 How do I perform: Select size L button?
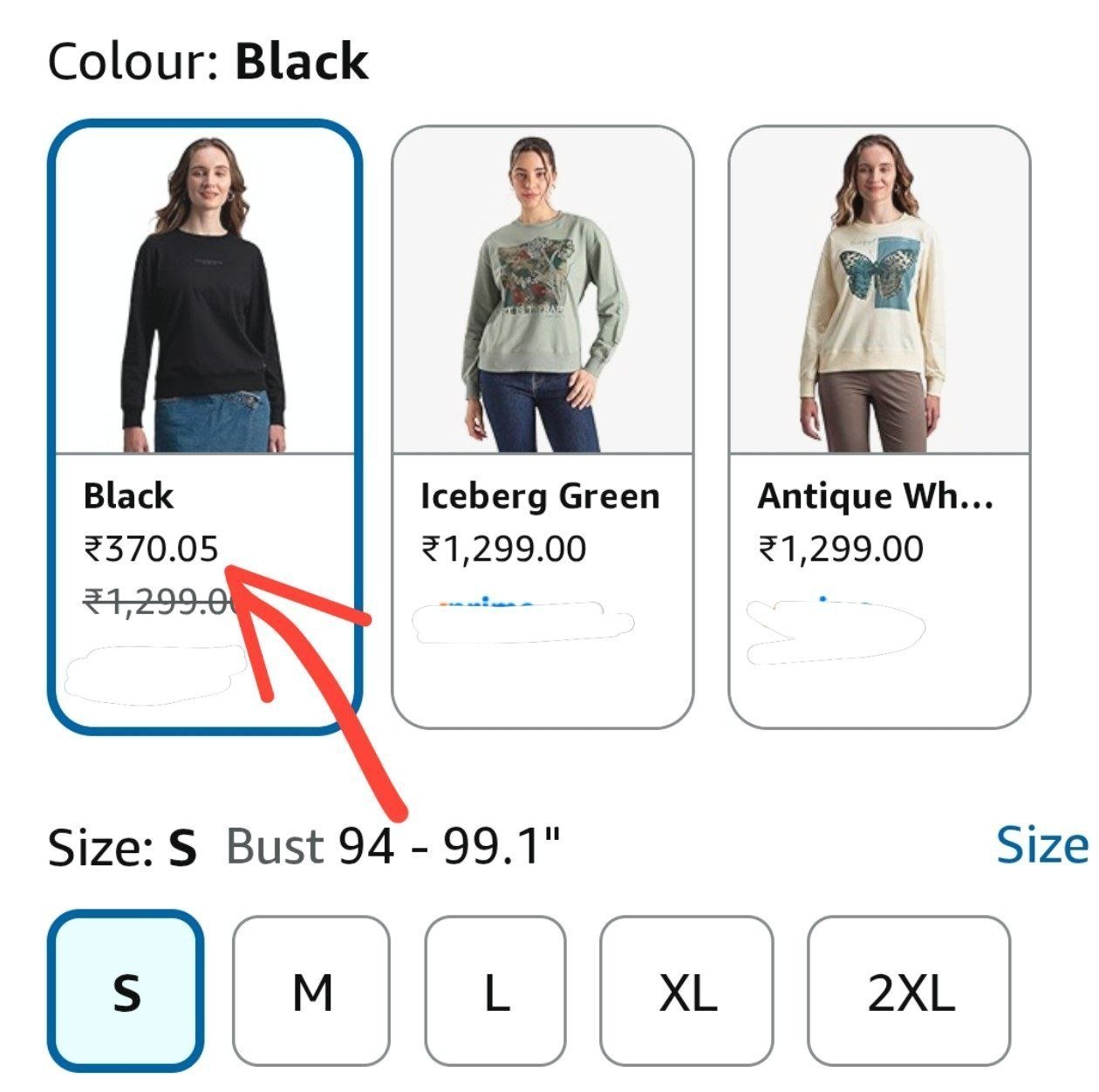[495, 991]
